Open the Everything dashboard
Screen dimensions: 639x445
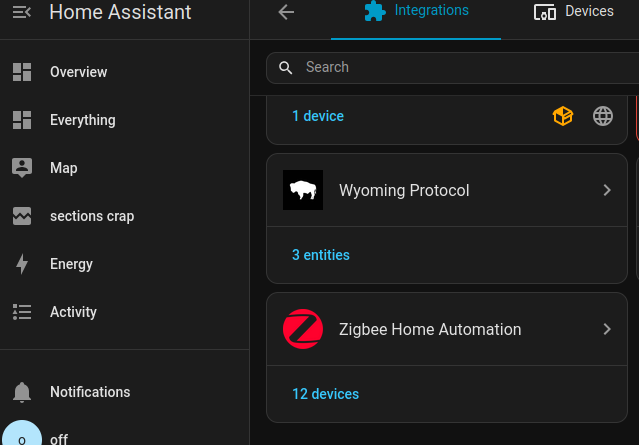coord(82,120)
